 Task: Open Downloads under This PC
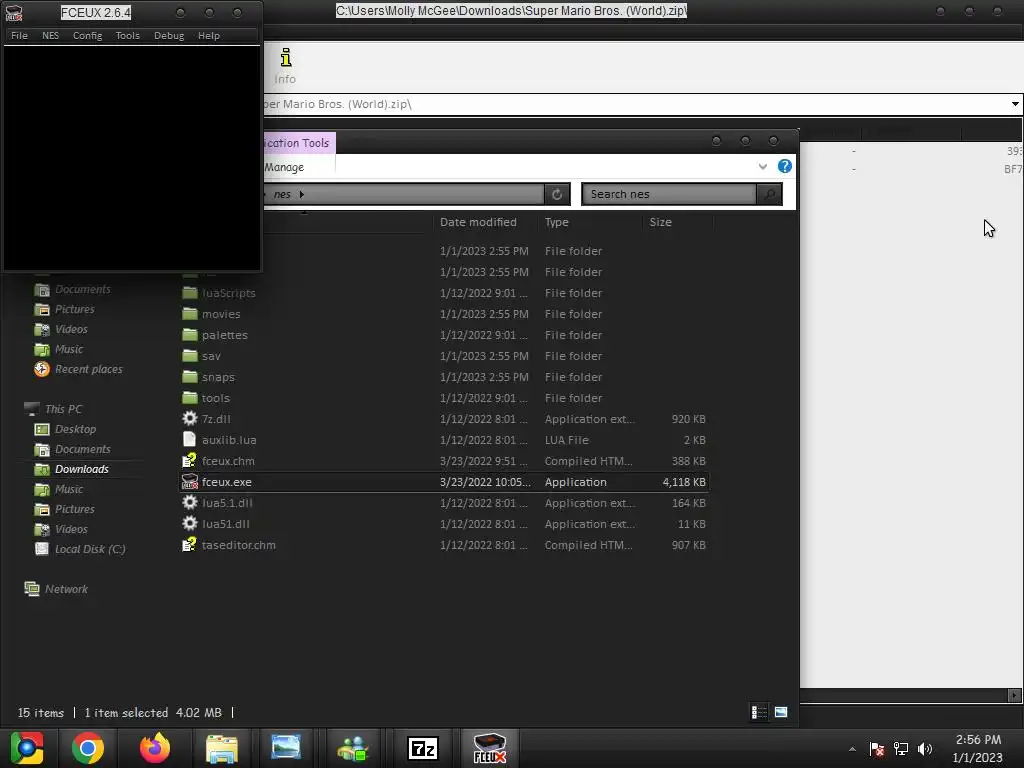(82, 469)
